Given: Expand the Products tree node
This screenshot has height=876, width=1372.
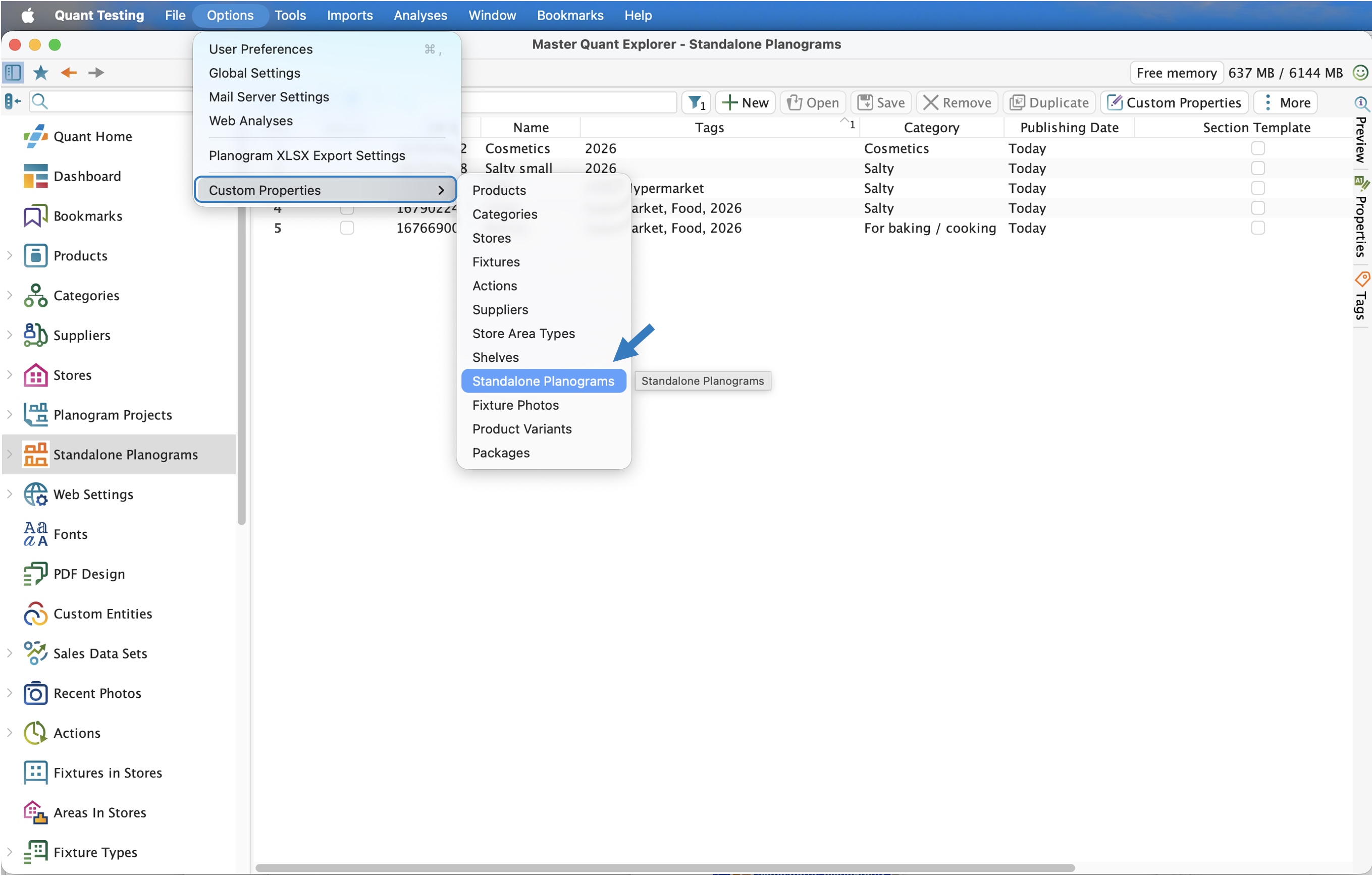Looking at the screenshot, I should coord(10,256).
